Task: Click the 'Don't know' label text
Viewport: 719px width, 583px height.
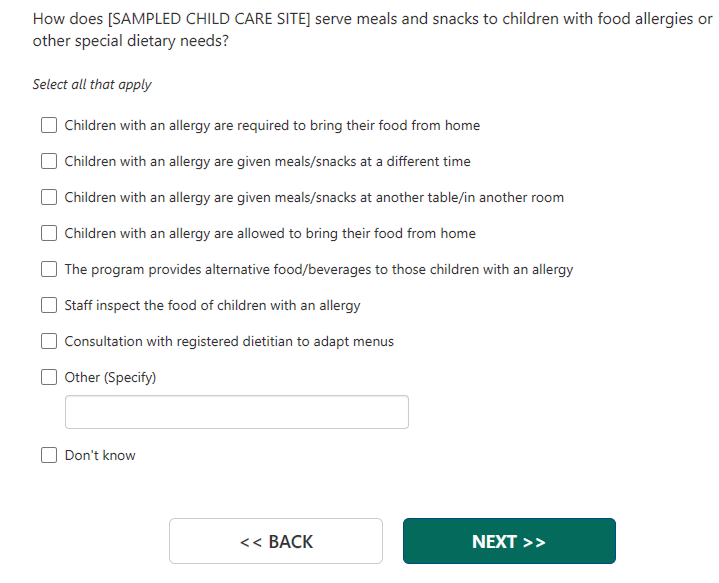Action: pos(100,456)
